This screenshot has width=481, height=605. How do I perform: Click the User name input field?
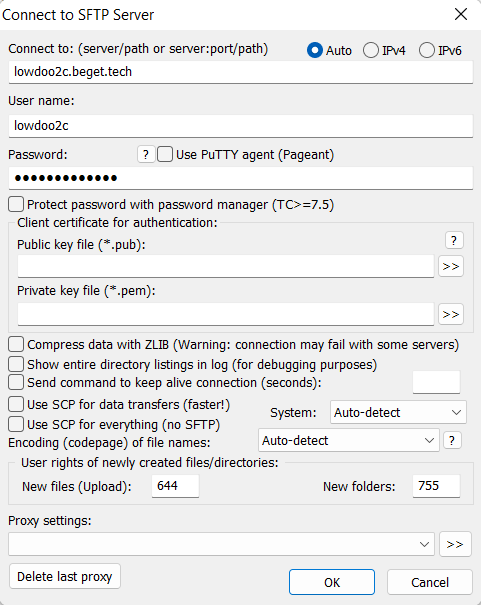point(241,126)
